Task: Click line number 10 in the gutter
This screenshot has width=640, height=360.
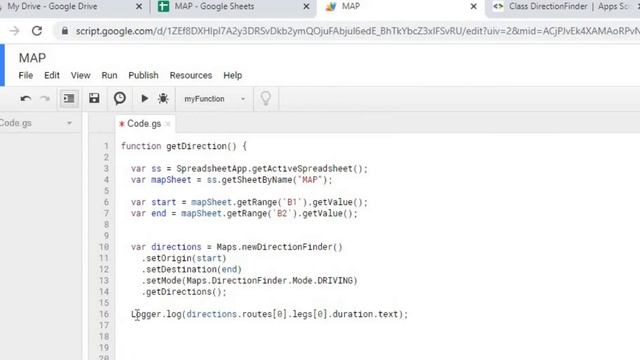Action: click(104, 247)
